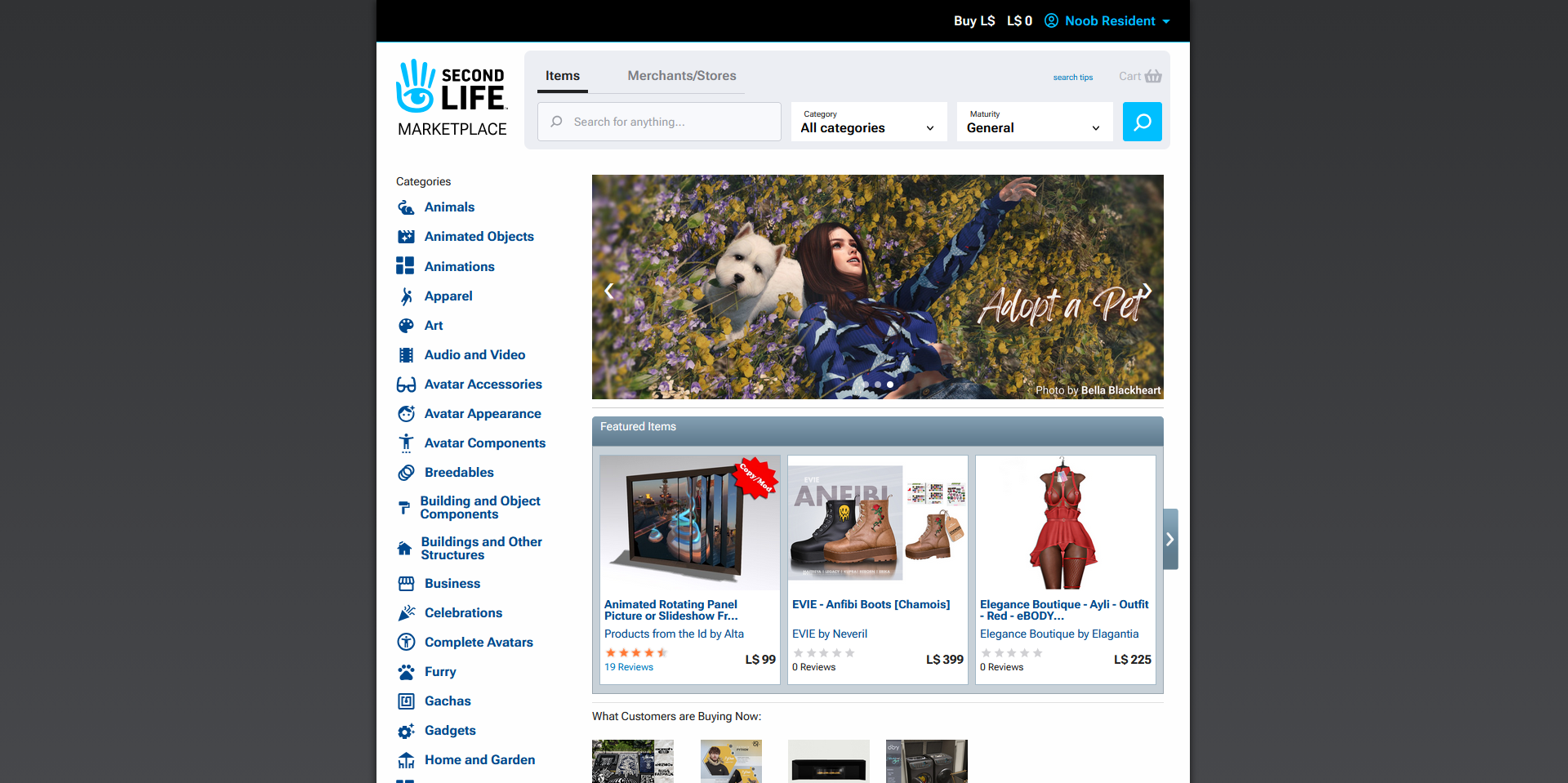The width and height of the screenshot is (1568, 783).
Task: Select the Items search tab
Action: pyautogui.click(x=563, y=76)
